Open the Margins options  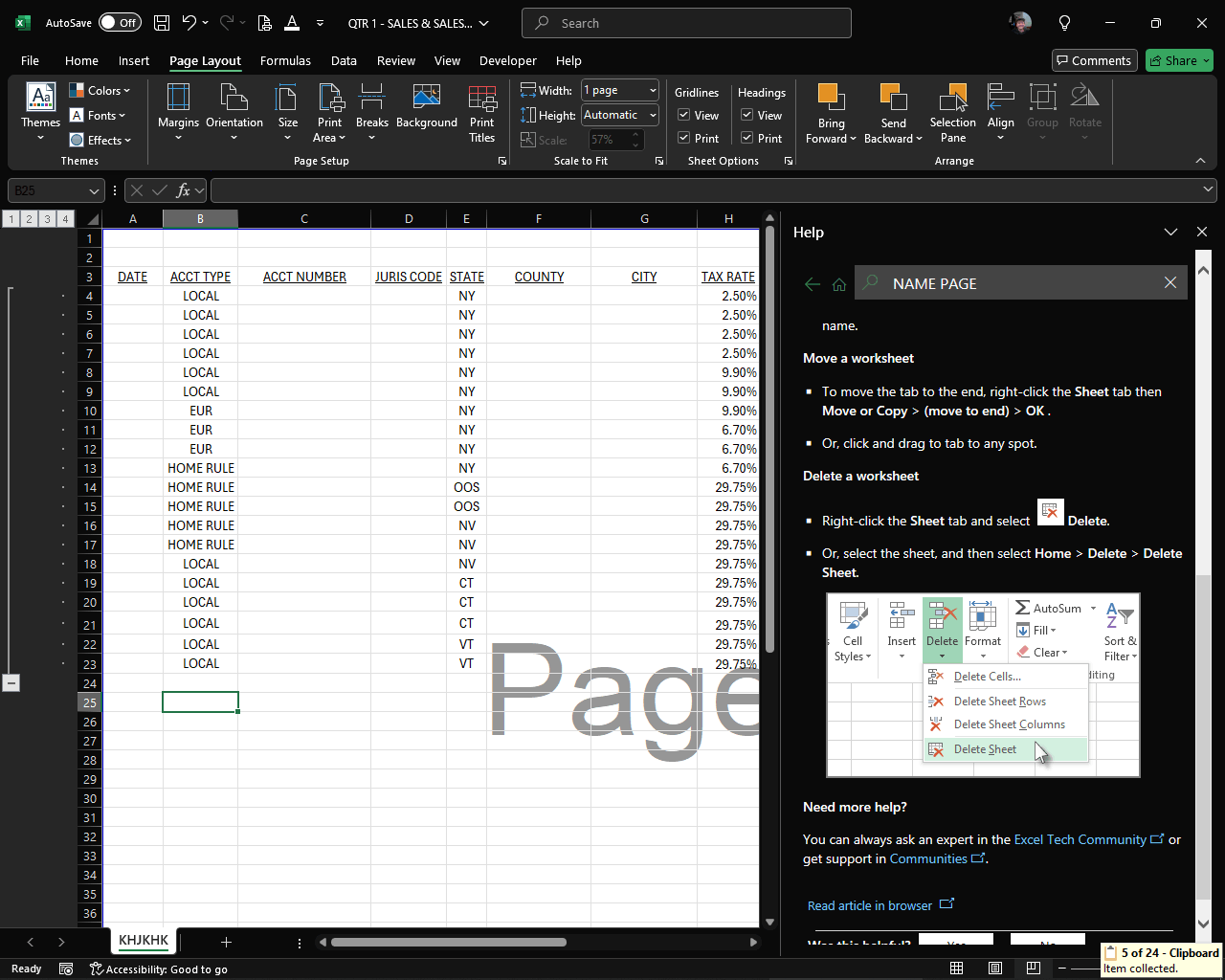[x=178, y=113]
